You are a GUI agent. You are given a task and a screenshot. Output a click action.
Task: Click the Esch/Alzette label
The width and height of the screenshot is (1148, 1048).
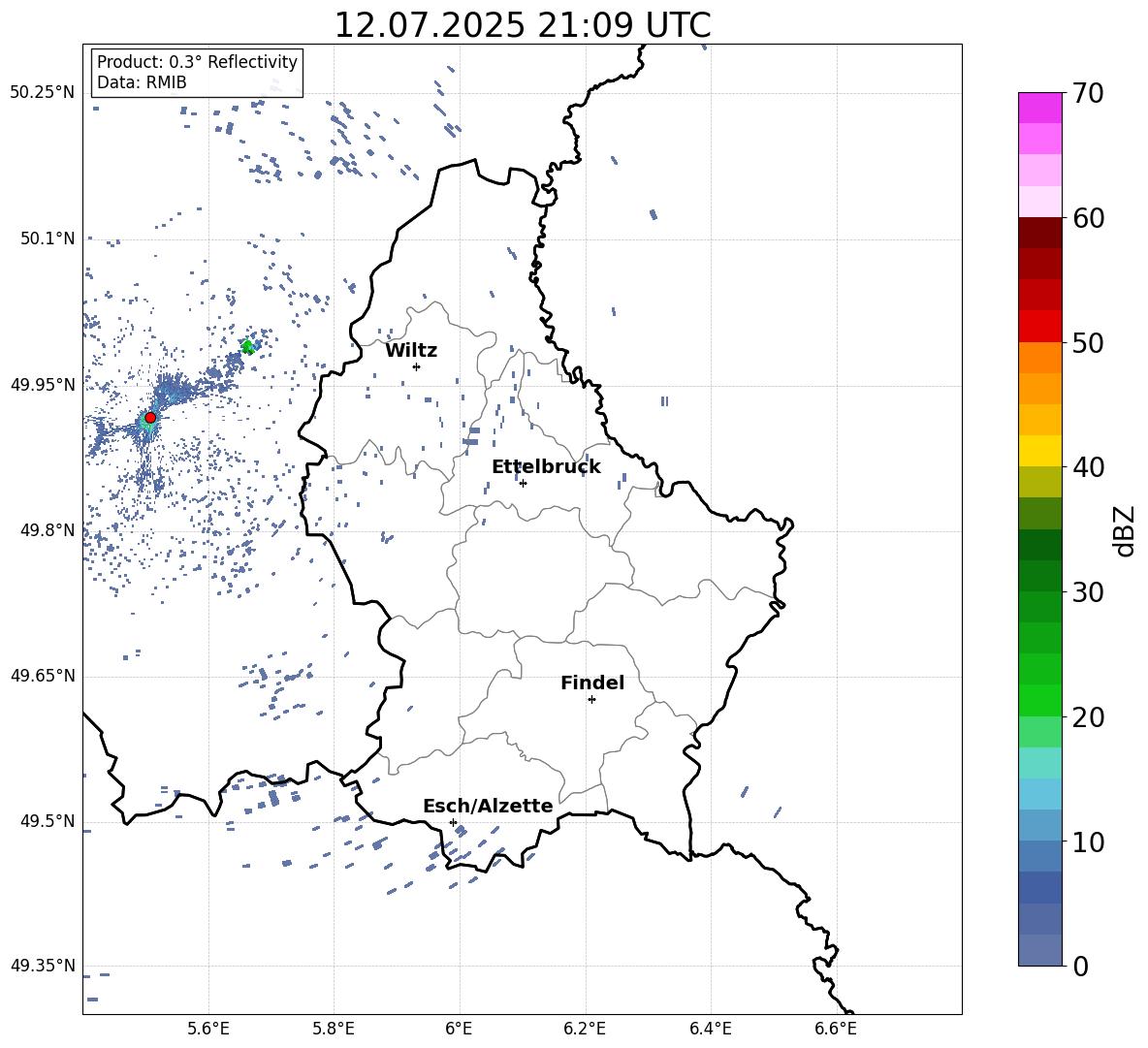488,806
